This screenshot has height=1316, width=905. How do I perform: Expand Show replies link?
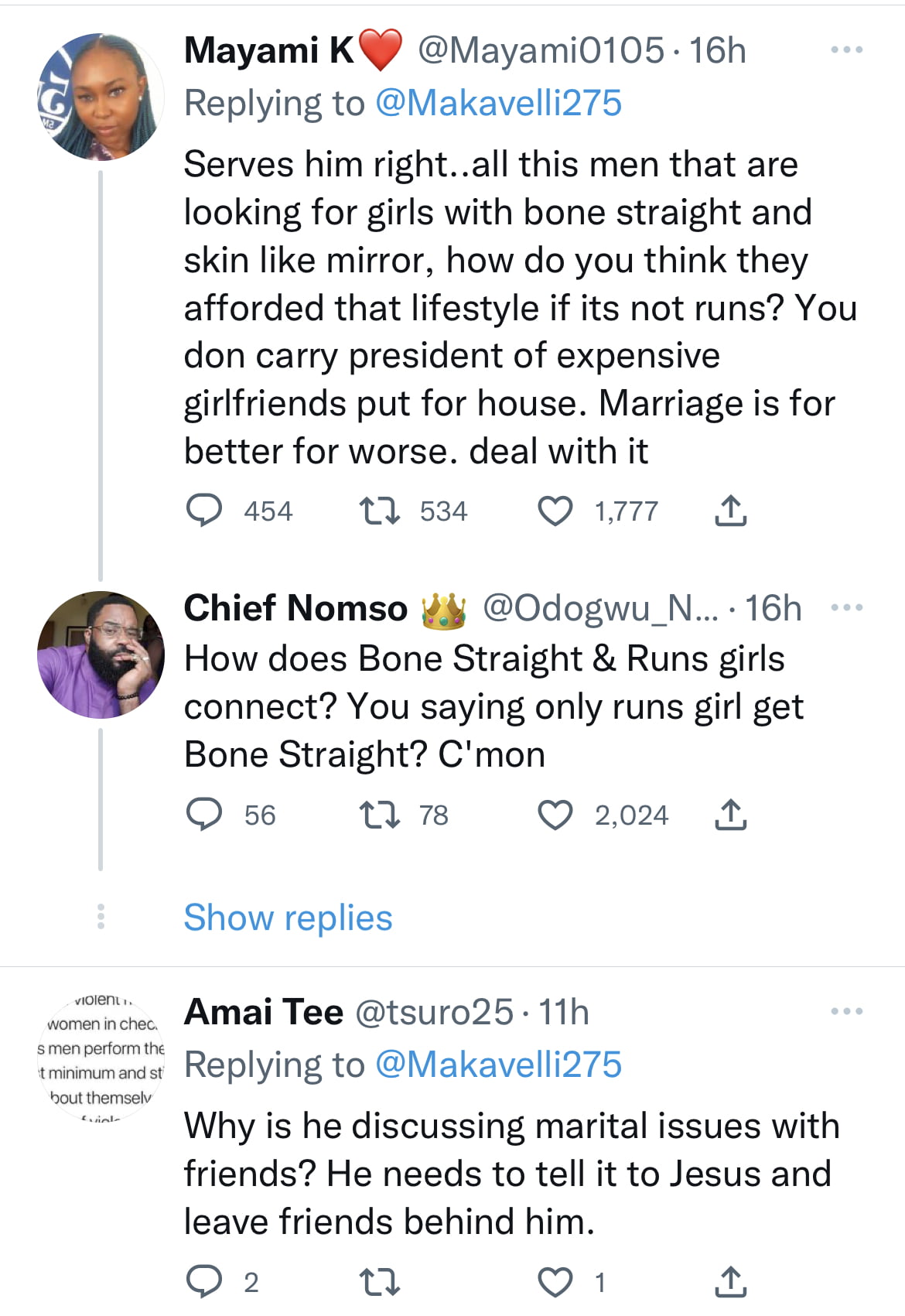pyautogui.click(x=288, y=918)
